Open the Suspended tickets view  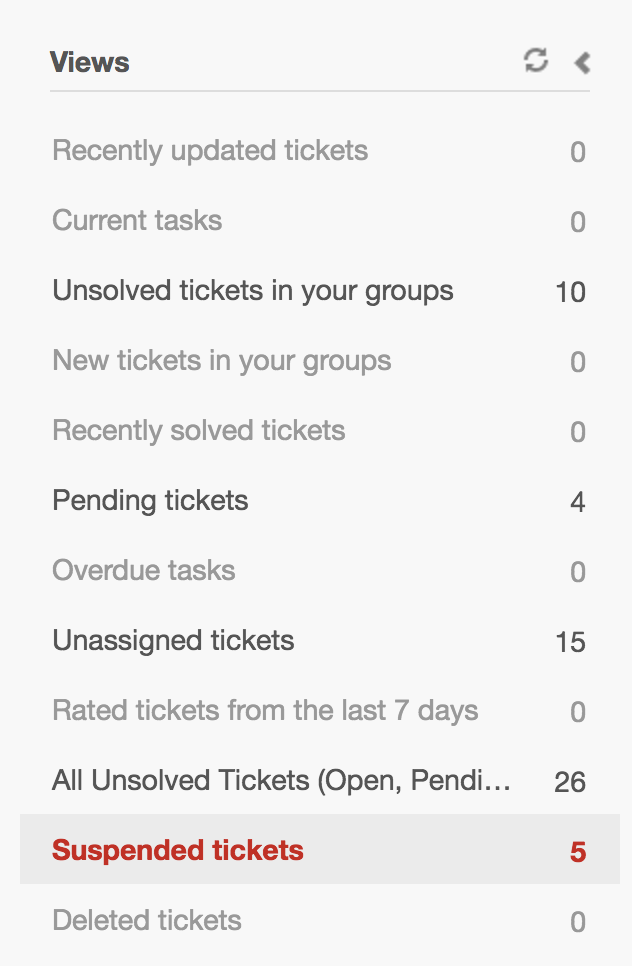pyautogui.click(x=176, y=850)
